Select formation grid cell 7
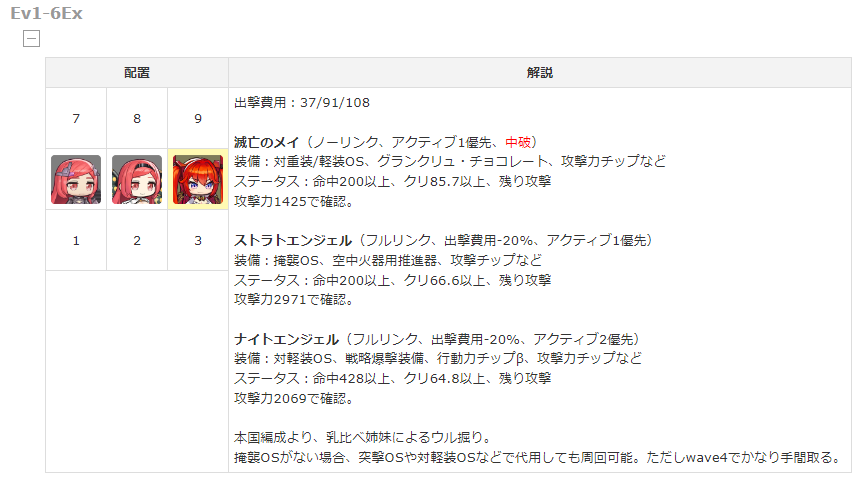 pyautogui.click(x=76, y=118)
